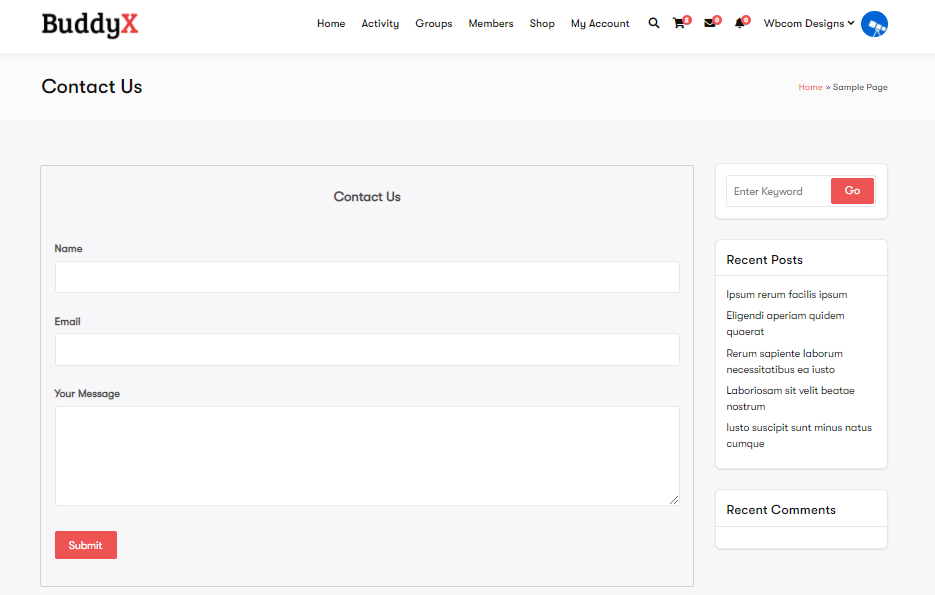Click the user avatar profile picture
The image size is (935, 595).
click(x=874, y=24)
